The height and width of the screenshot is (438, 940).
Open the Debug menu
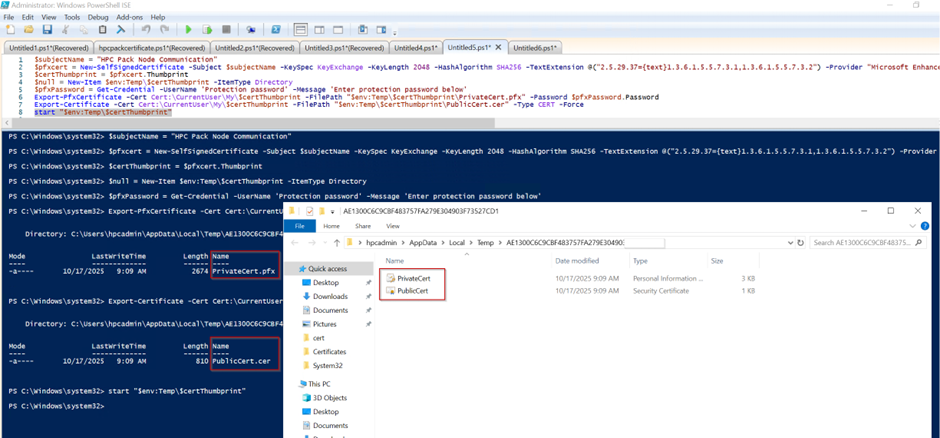pos(98,17)
